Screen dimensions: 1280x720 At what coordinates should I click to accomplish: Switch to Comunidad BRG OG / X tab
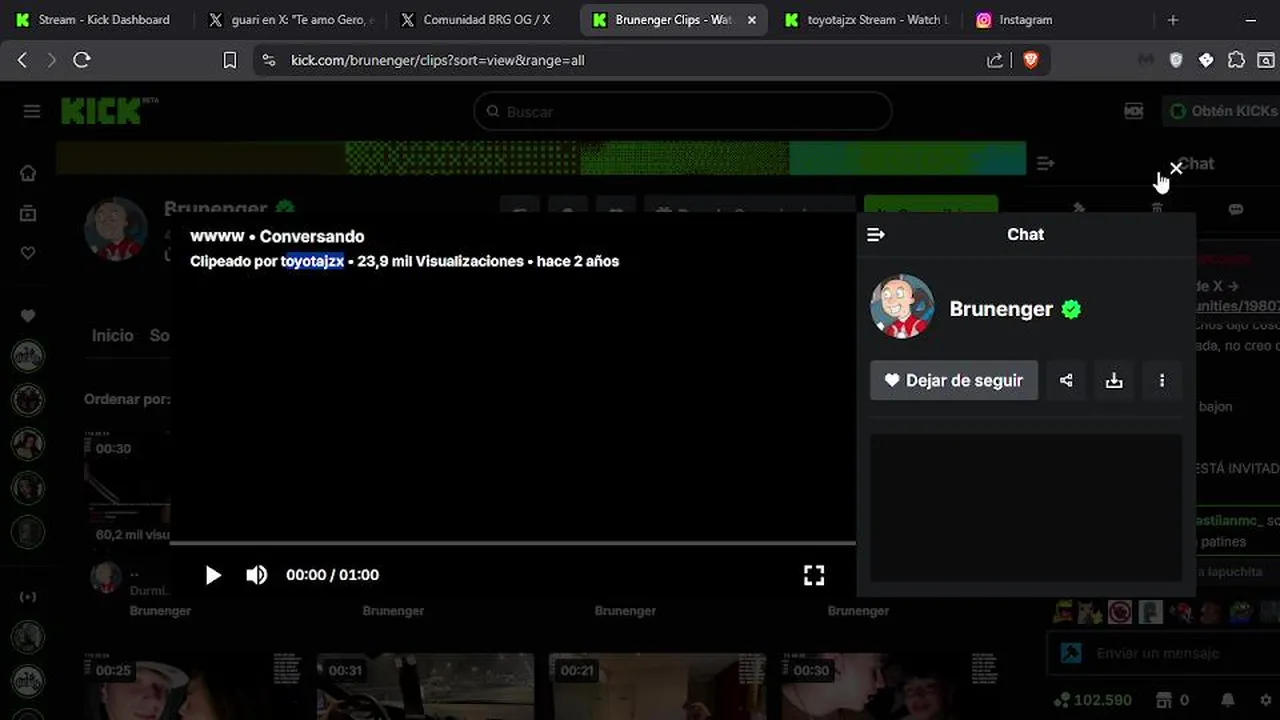coord(484,20)
